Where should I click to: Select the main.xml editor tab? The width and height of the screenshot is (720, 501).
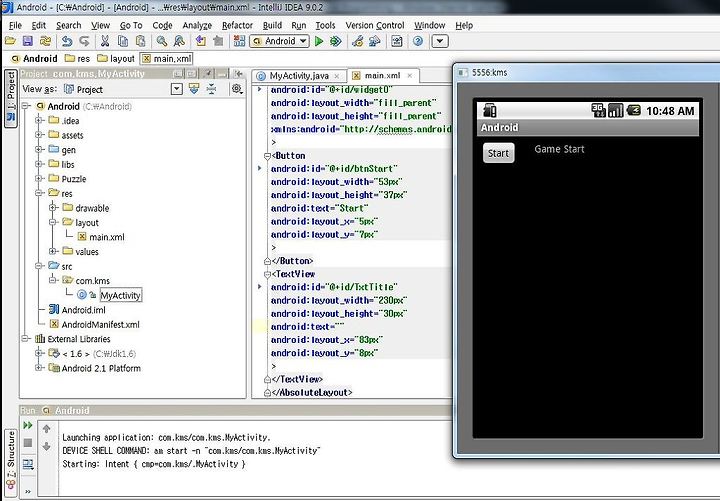tap(382, 76)
